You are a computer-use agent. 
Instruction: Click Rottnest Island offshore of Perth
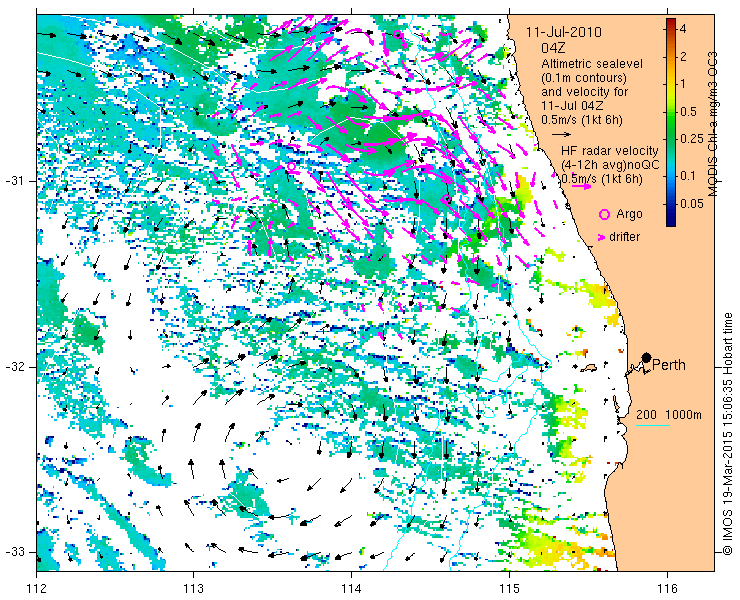pos(589,367)
